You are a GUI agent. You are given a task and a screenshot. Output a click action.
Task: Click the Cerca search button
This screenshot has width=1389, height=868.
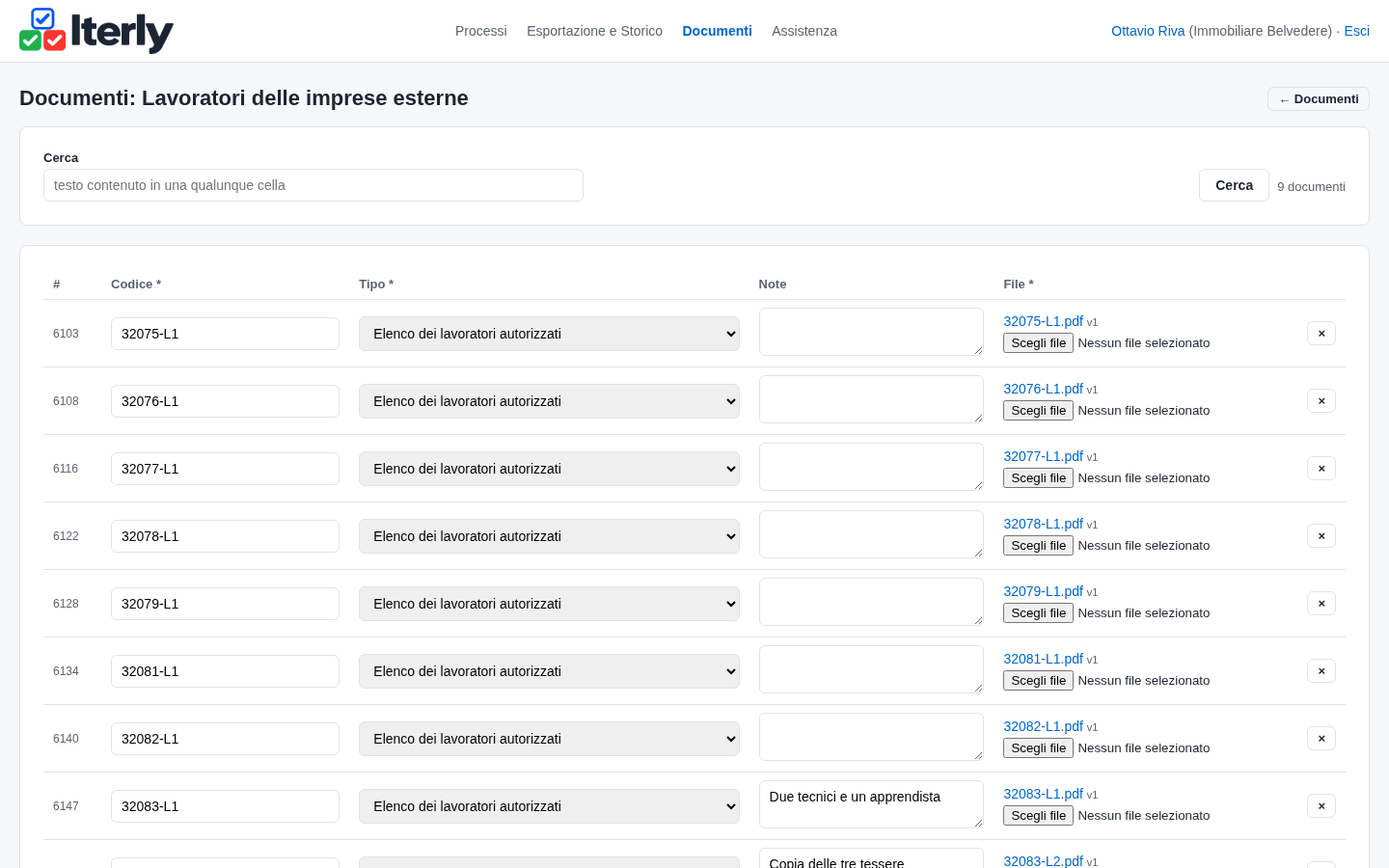click(1234, 185)
